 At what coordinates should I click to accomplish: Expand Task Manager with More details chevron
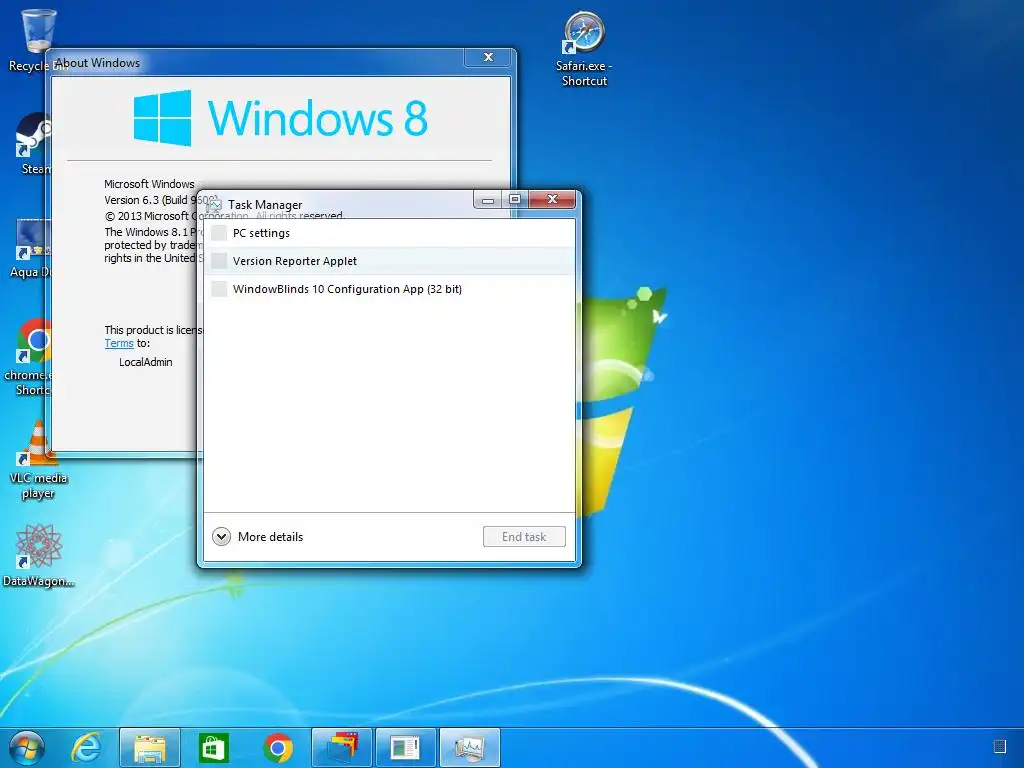pos(221,537)
